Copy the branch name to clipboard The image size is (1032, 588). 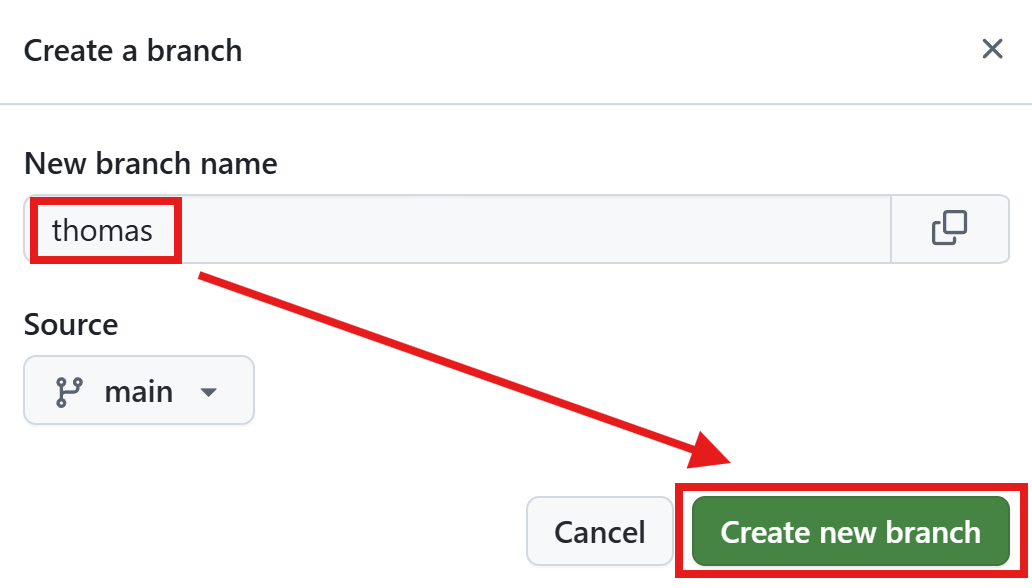coord(949,229)
